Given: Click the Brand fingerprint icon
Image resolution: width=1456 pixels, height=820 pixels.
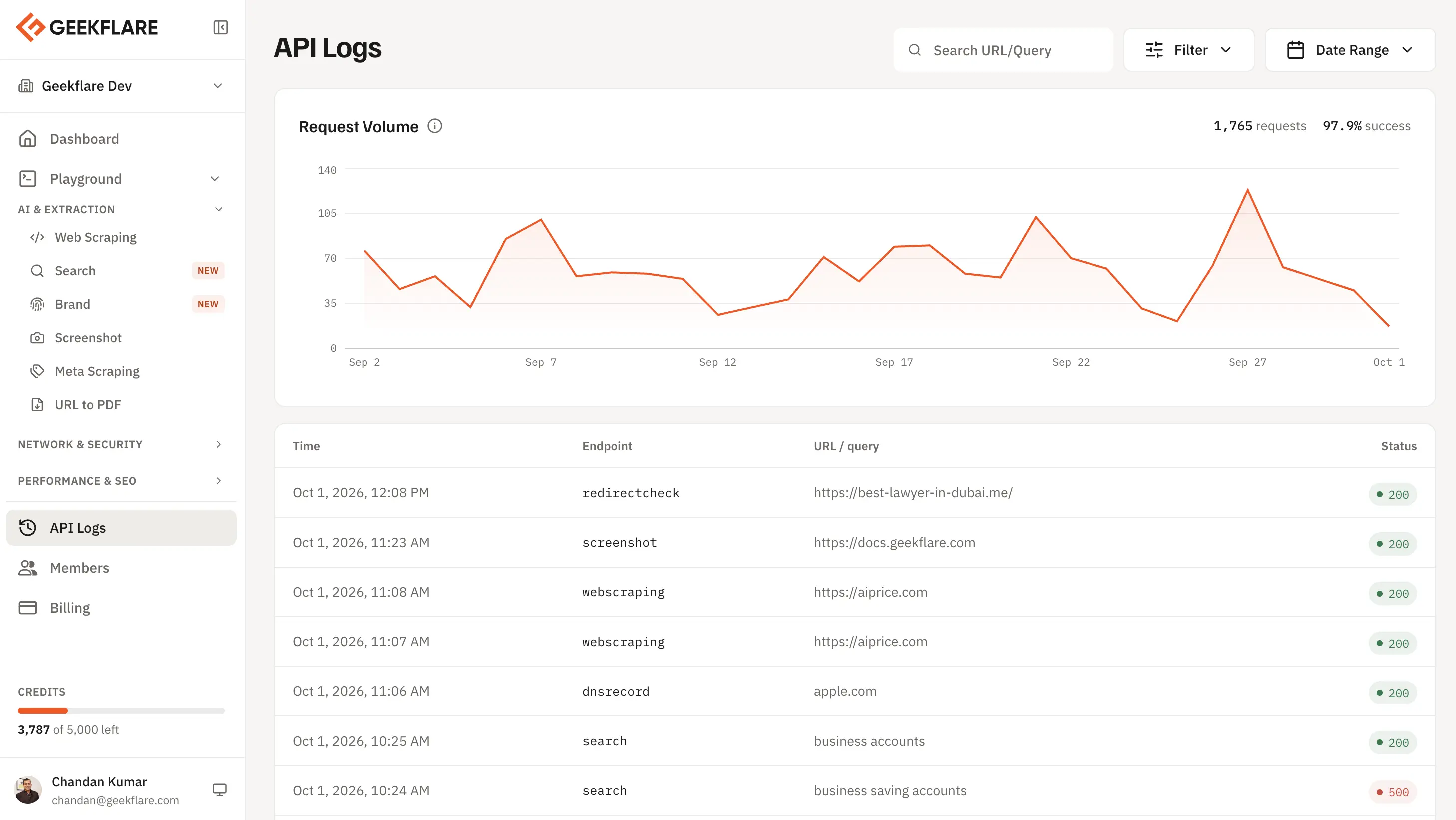Looking at the screenshot, I should (37, 304).
